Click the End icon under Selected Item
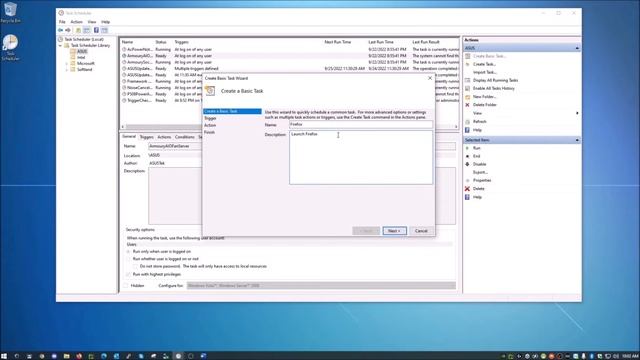Viewport: 640px width, 360px height. (468, 156)
